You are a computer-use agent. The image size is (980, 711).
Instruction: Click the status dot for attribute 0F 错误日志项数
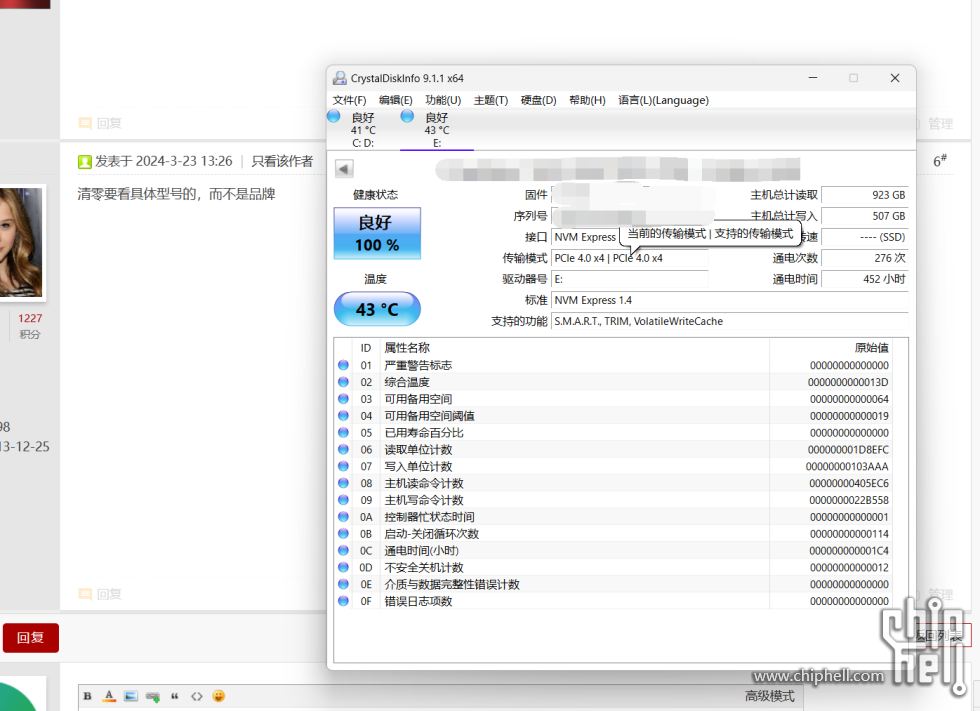pyautogui.click(x=343, y=601)
